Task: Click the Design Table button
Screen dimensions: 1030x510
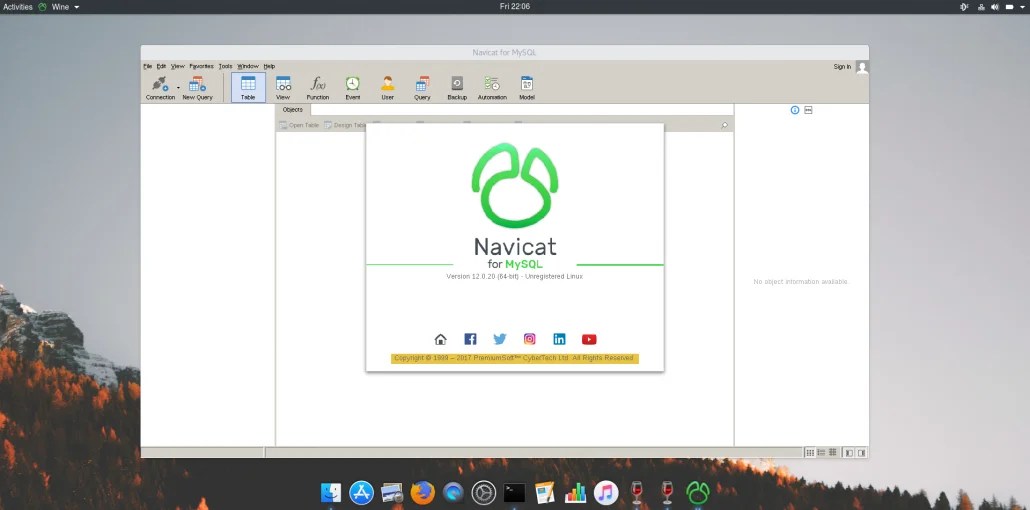Action: 346,125
